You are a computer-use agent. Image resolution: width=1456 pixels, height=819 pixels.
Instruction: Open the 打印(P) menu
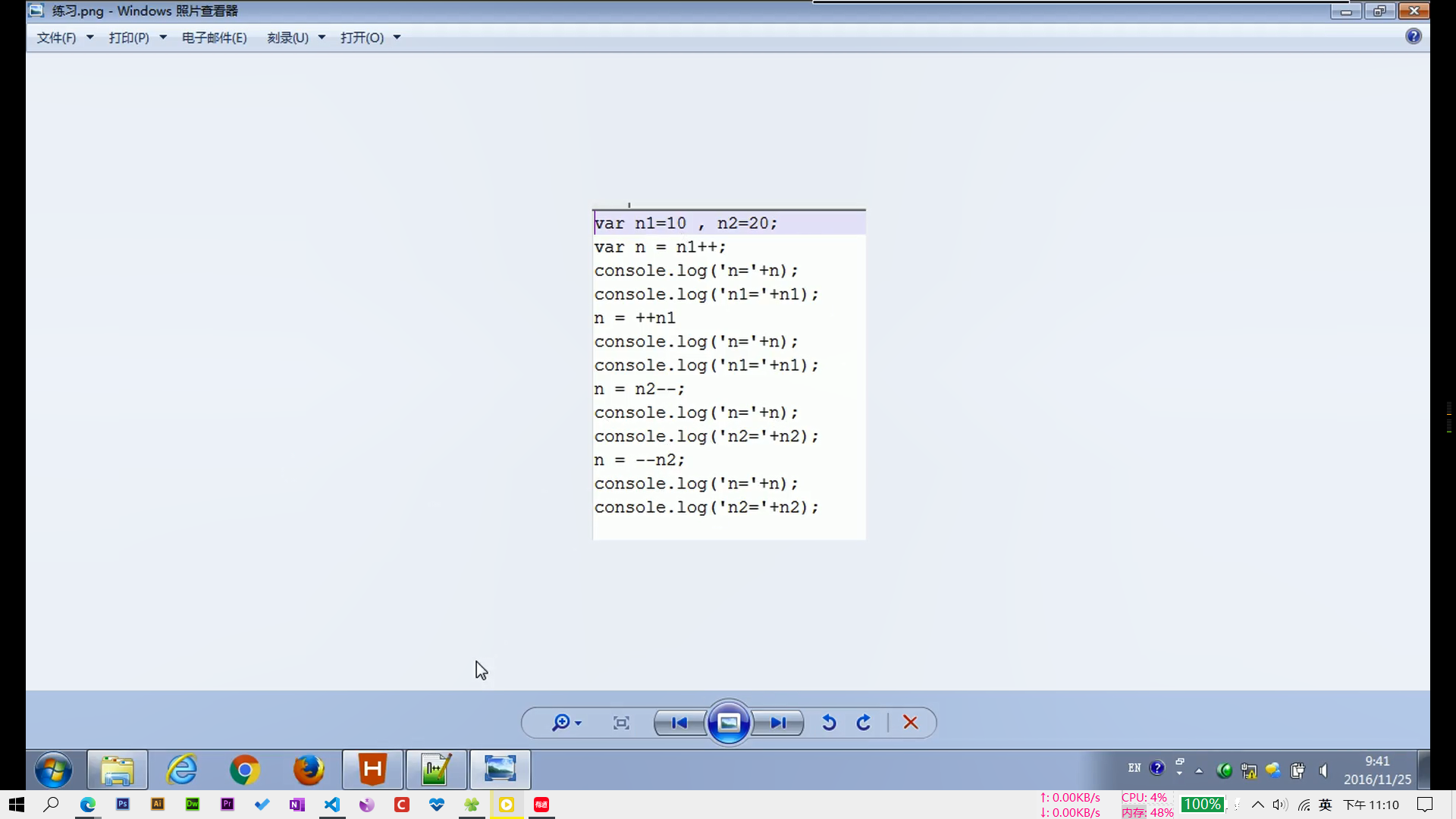[129, 38]
